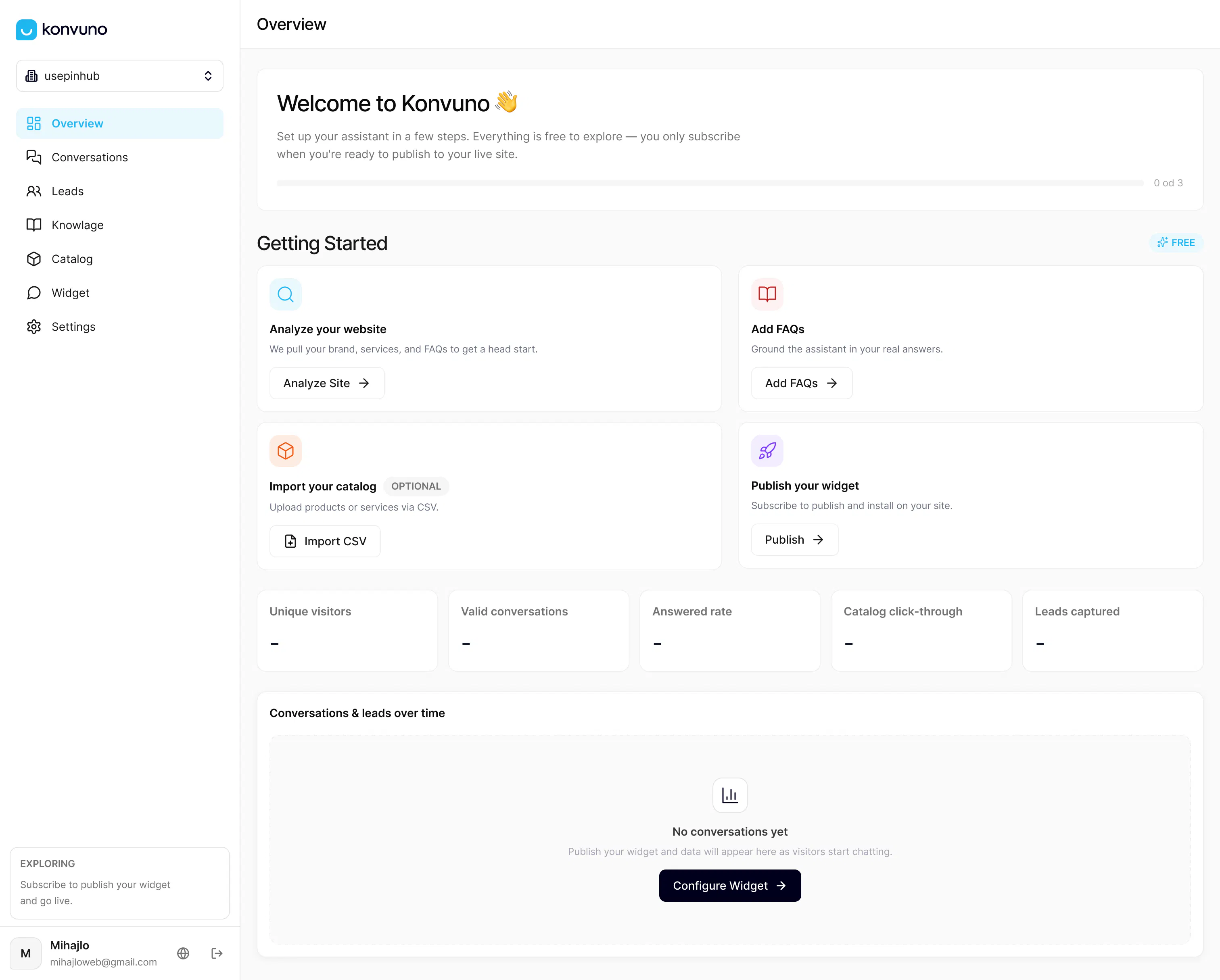Select the Valid conversations stat card
The width and height of the screenshot is (1220, 980).
tap(539, 631)
